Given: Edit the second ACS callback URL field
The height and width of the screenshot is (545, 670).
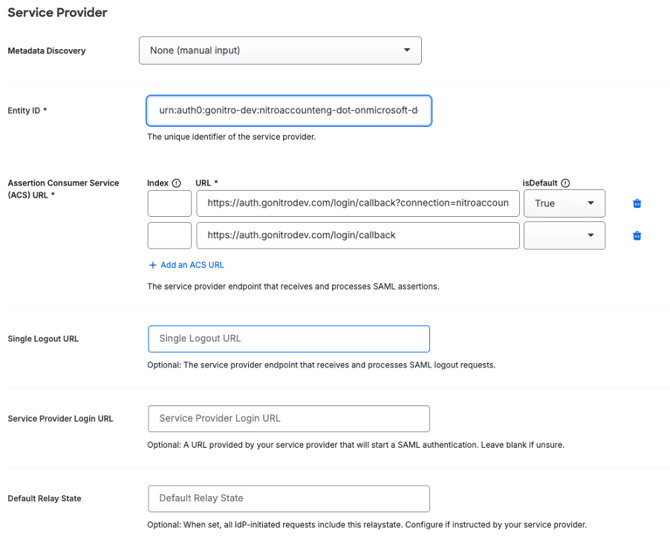Looking at the screenshot, I should 358,236.
